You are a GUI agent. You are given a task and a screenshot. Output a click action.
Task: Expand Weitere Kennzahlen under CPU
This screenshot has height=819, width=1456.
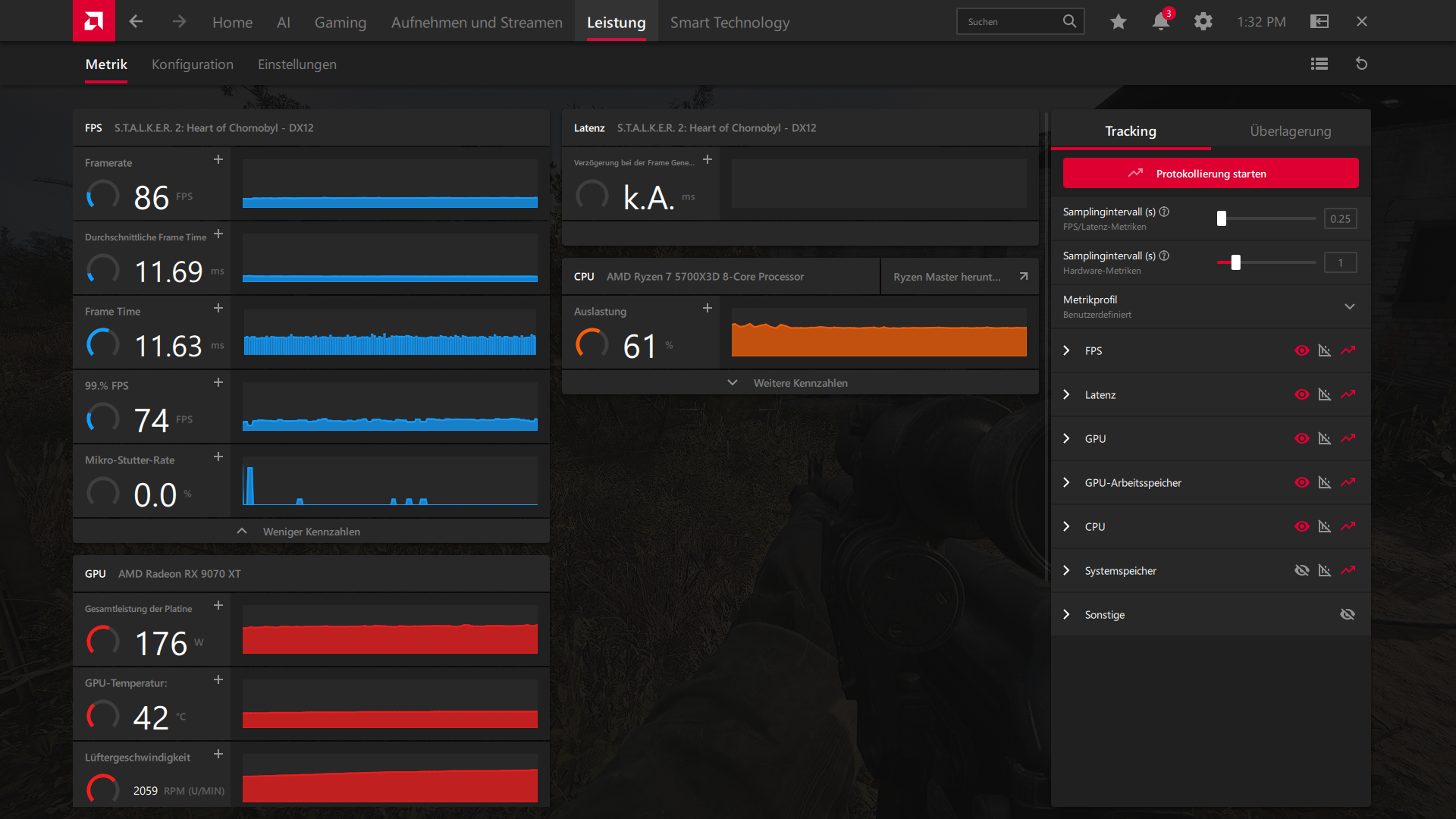click(x=799, y=383)
